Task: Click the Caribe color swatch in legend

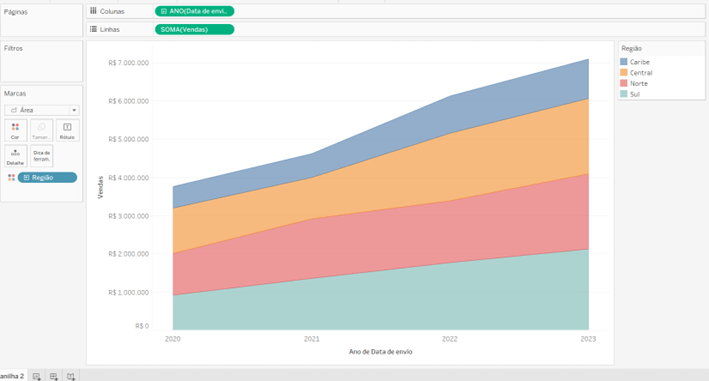Action: pos(624,61)
